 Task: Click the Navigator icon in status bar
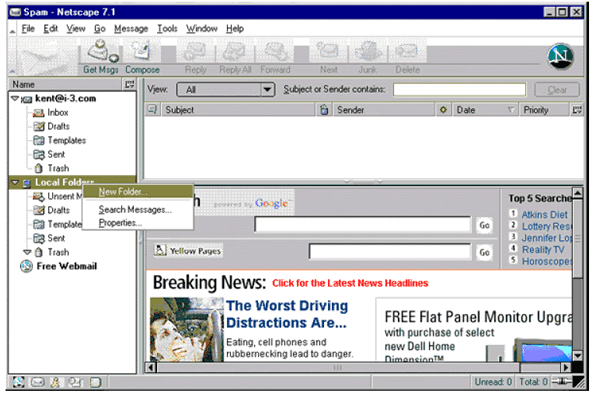tap(18, 382)
